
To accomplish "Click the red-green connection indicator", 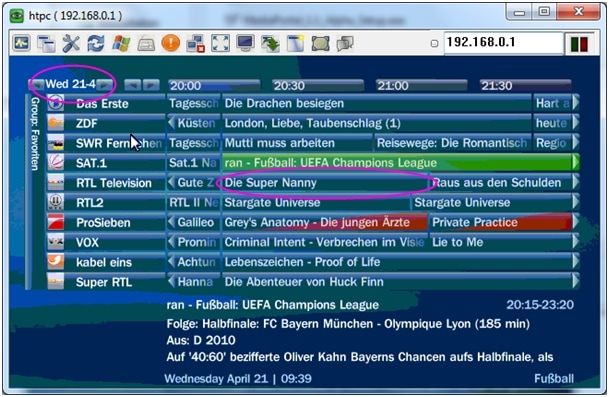I will [x=579, y=44].
